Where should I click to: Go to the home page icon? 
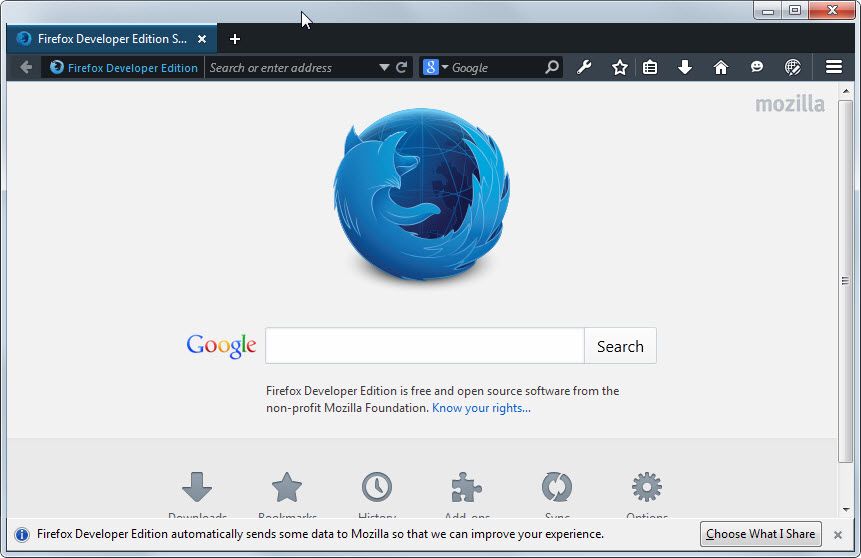tap(720, 68)
